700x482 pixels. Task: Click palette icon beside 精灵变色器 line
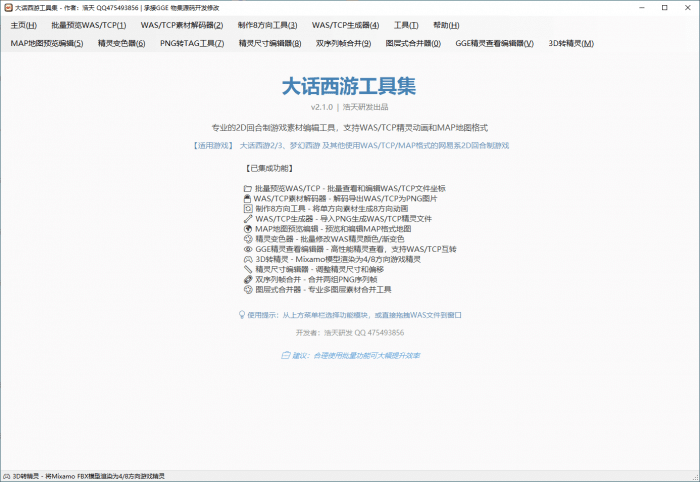[x=248, y=239]
